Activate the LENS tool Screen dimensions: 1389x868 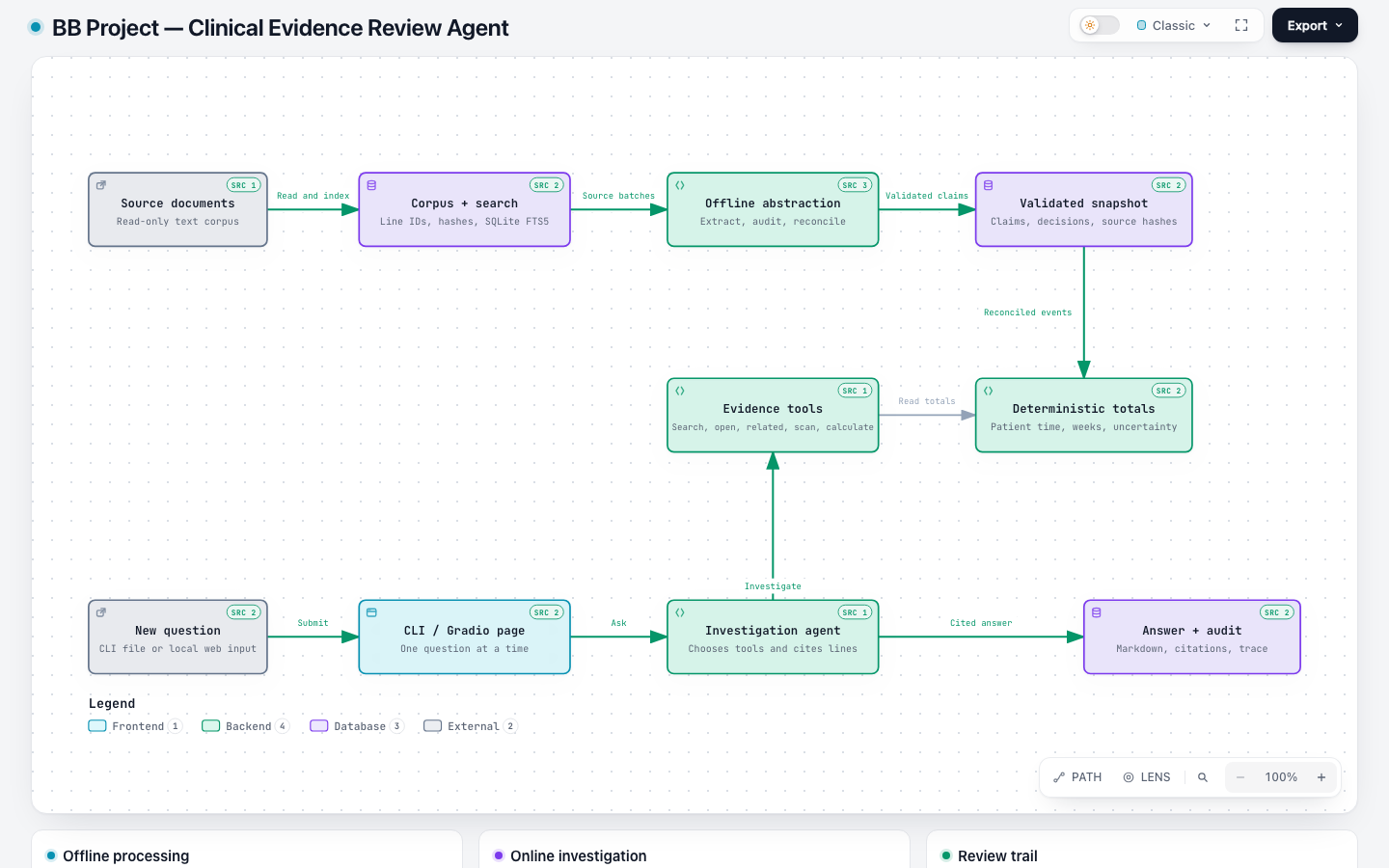click(1147, 777)
